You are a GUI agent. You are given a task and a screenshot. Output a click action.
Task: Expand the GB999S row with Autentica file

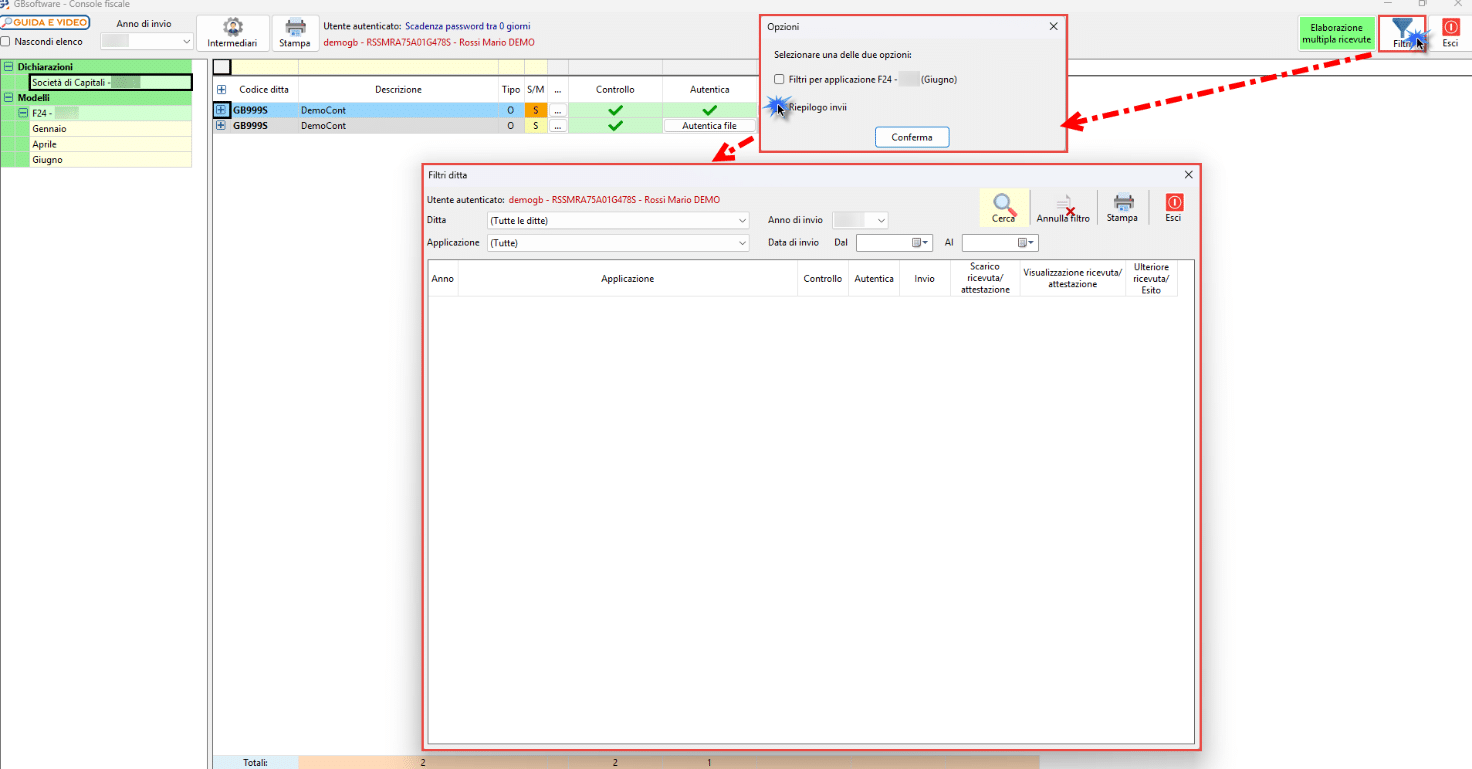222,126
